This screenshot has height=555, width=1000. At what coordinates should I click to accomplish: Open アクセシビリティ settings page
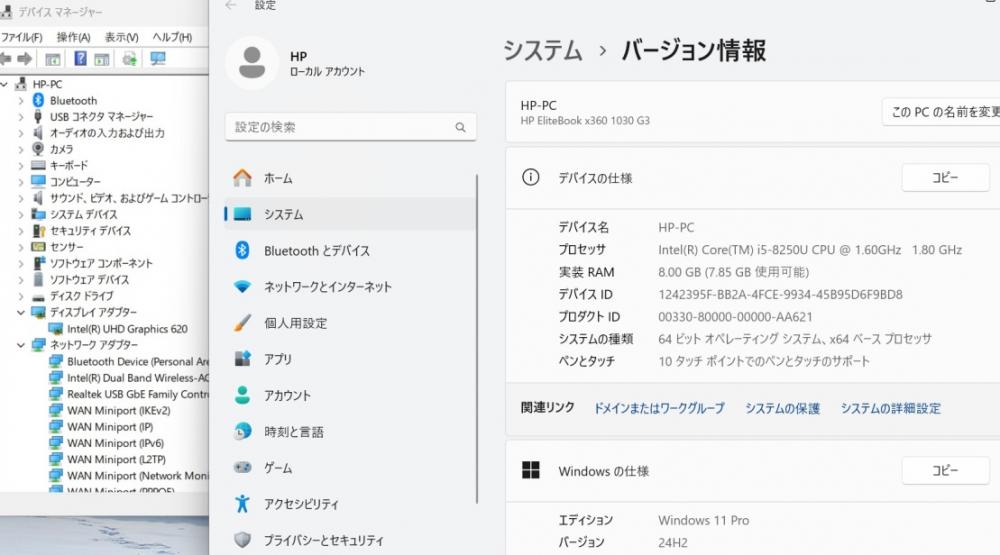coord(349,504)
